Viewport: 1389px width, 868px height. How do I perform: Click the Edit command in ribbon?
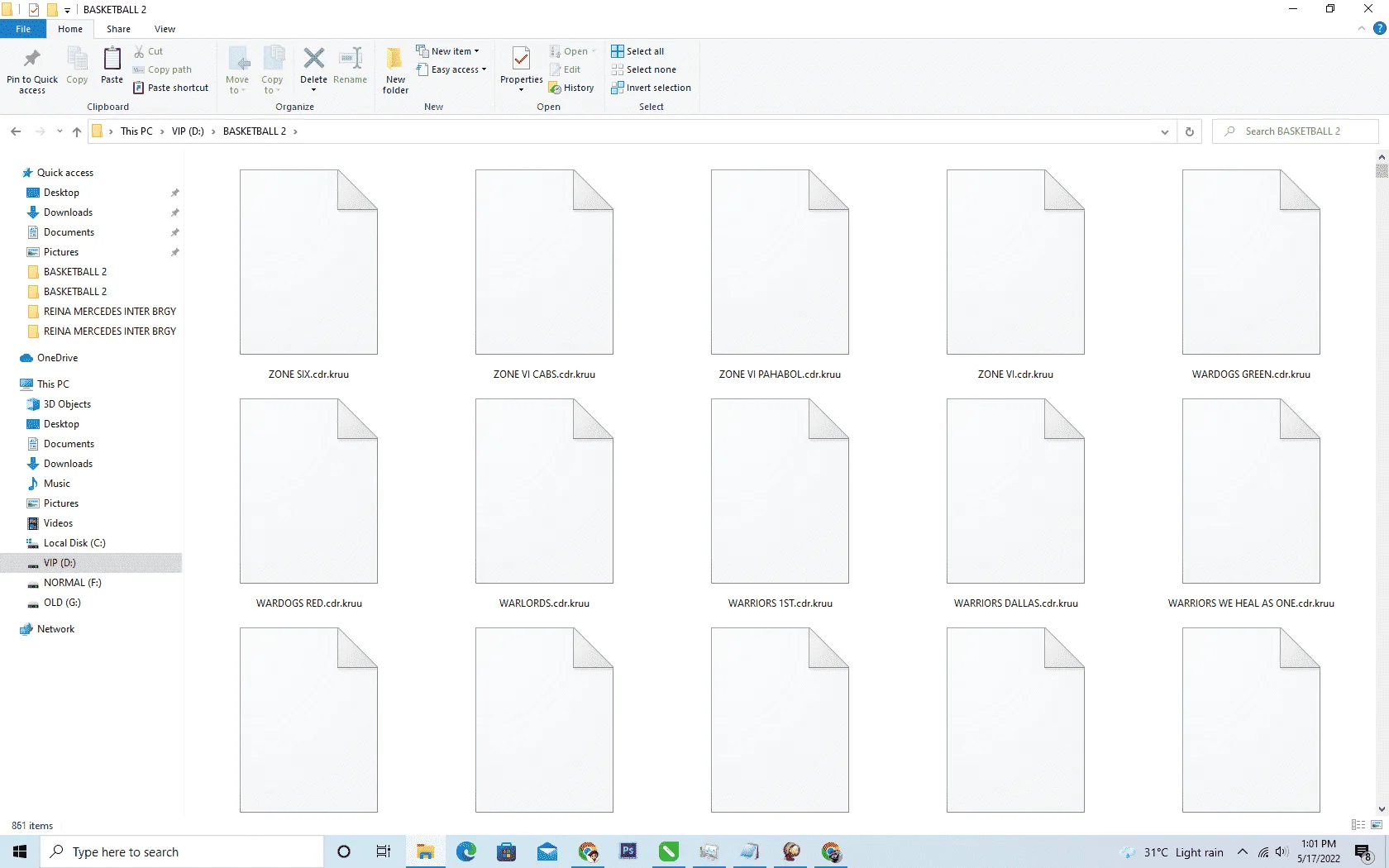566,69
